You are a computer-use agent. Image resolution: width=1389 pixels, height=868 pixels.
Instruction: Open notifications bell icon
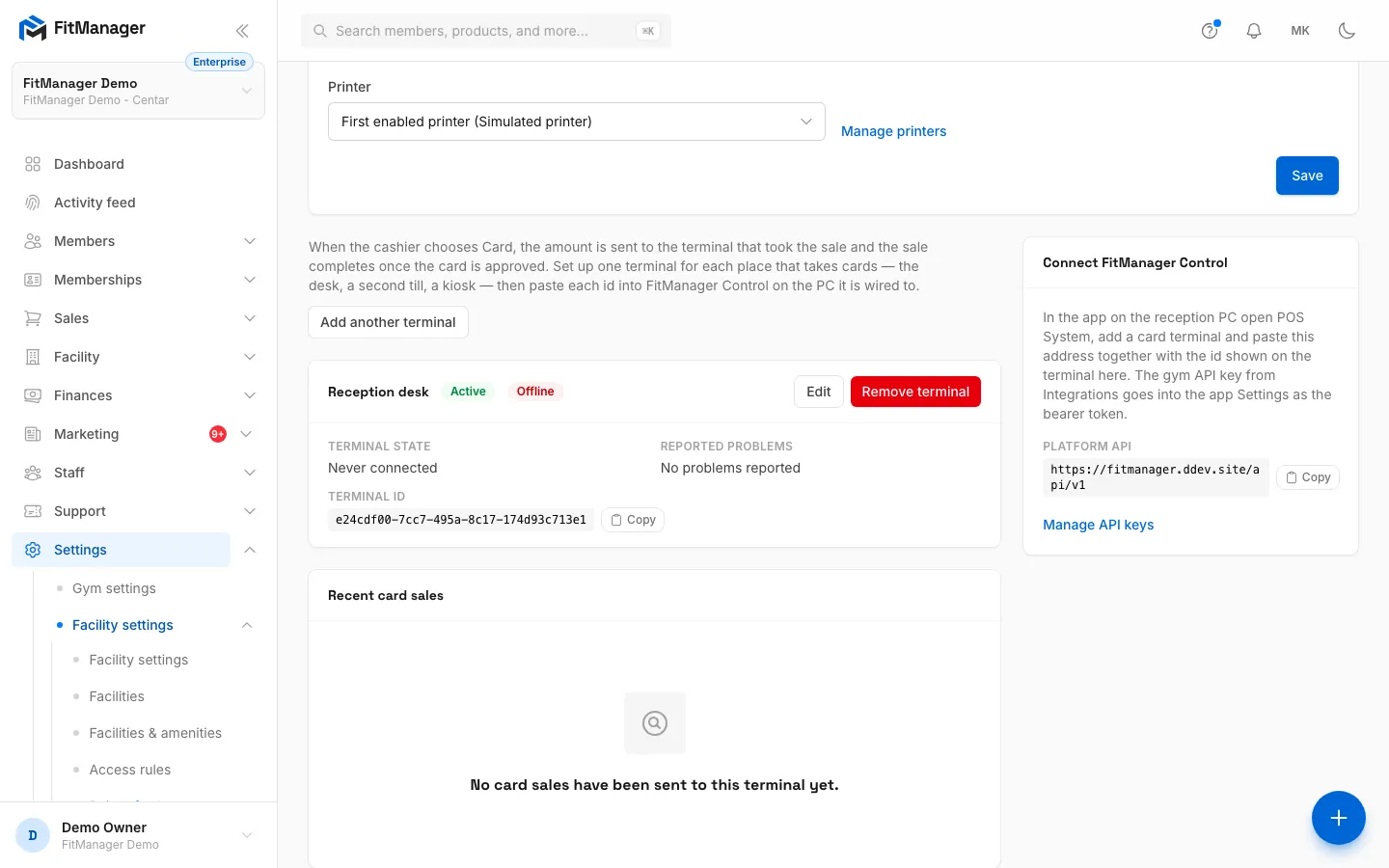pos(1254,31)
